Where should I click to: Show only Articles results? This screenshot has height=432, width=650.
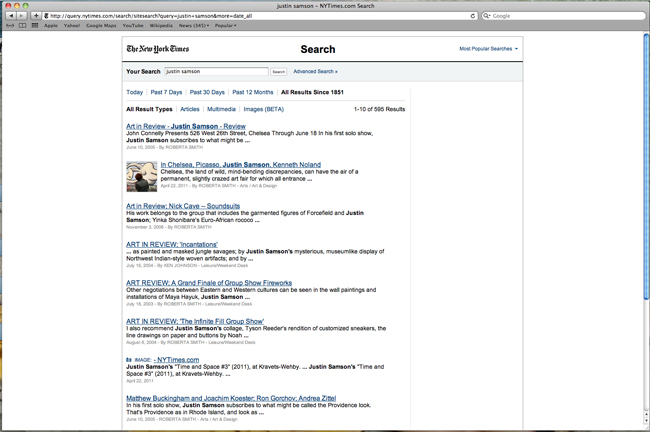pyautogui.click(x=189, y=109)
